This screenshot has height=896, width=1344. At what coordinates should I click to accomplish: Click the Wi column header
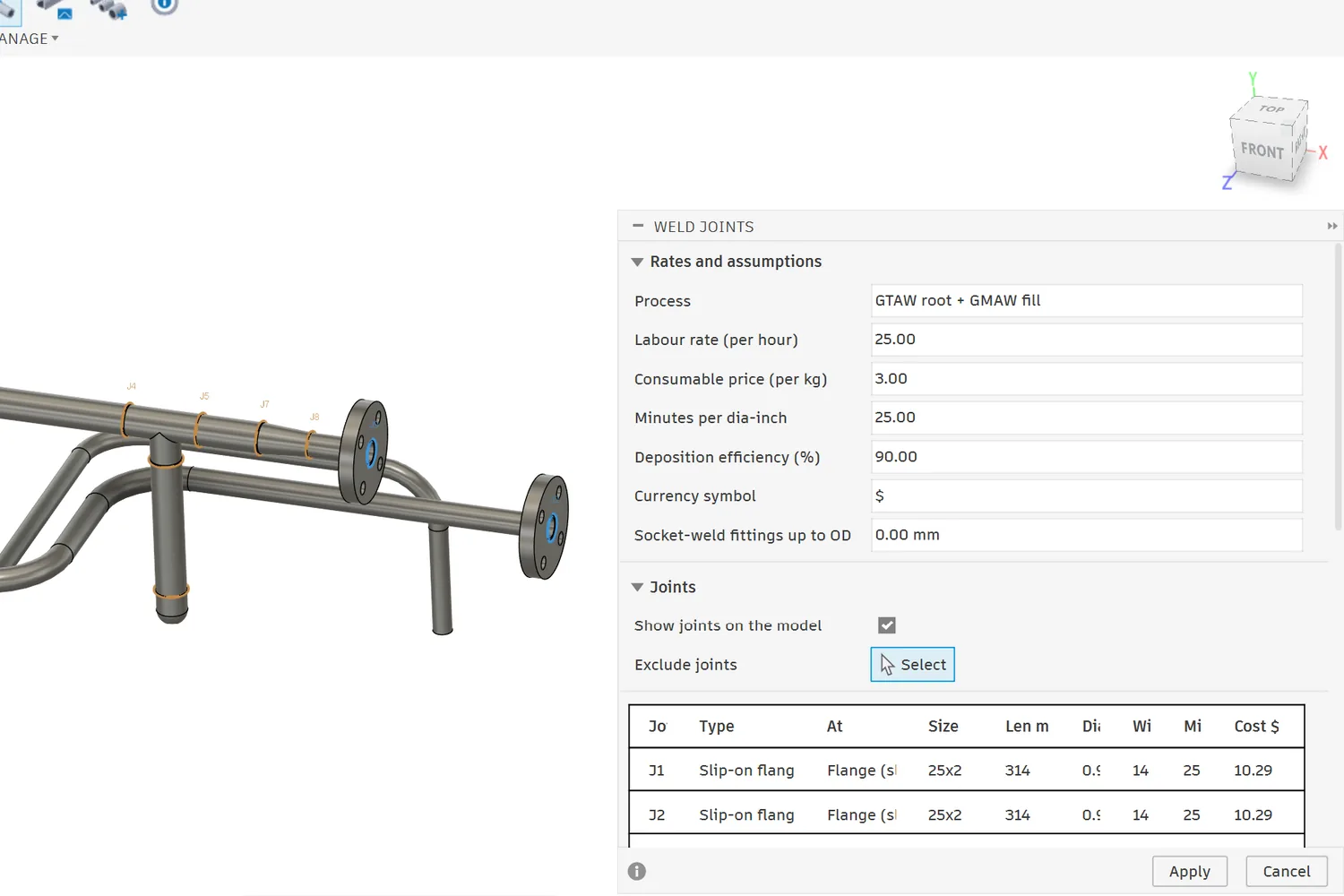tap(1142, 726)
